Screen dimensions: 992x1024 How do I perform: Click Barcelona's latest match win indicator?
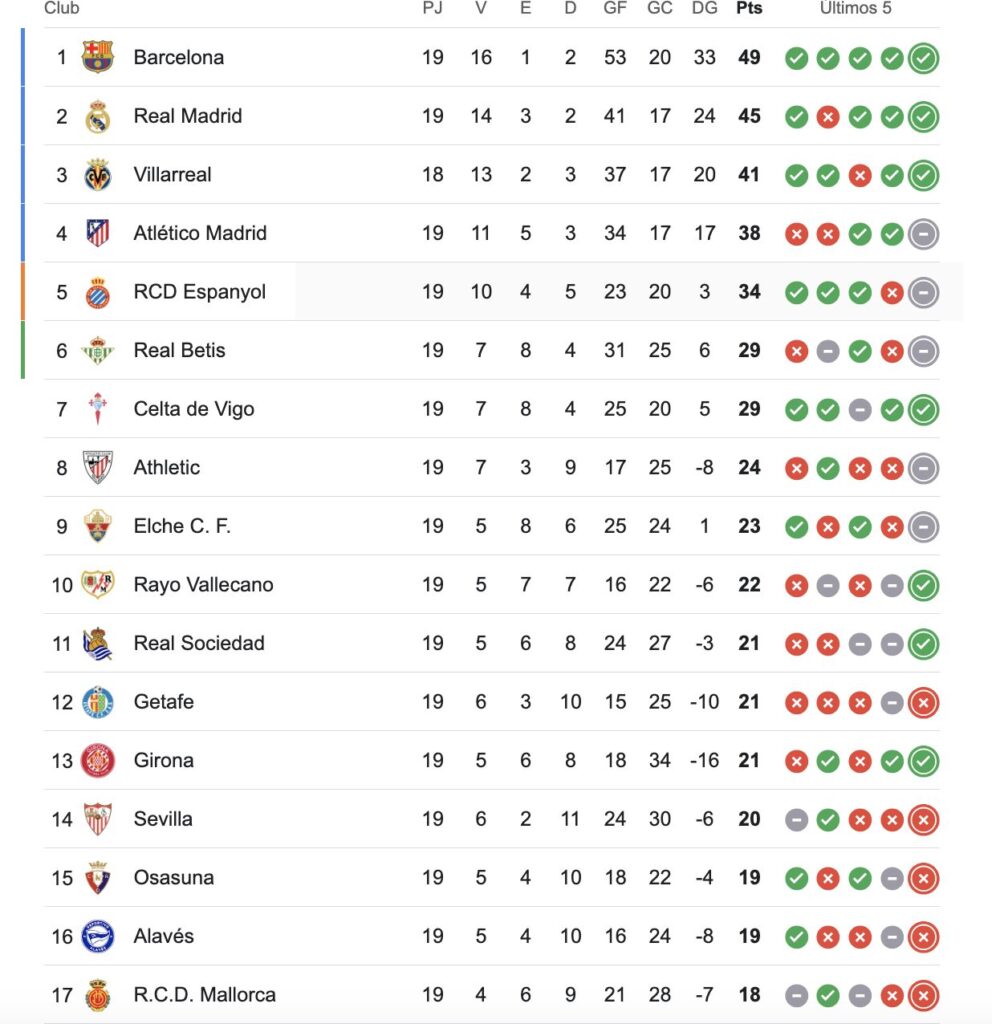point(923,58)
